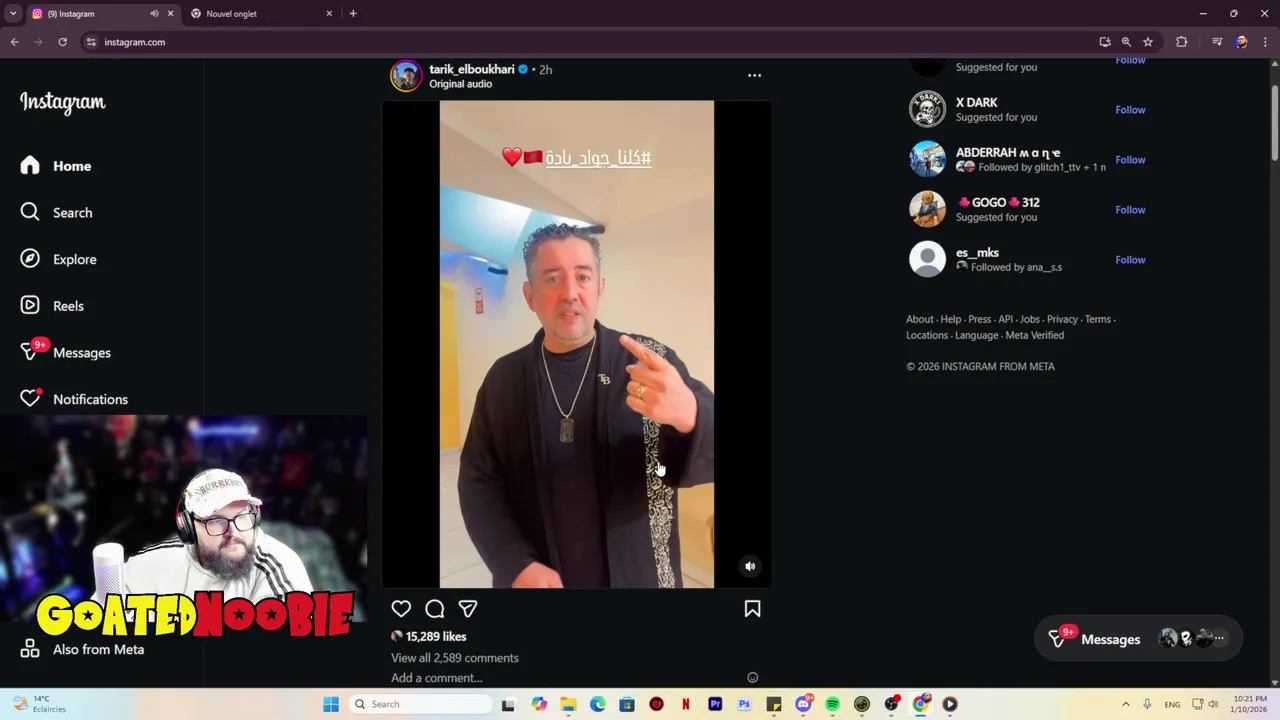
Task: Mute the Instagram tab audio icon
Action: click(154, 14)
